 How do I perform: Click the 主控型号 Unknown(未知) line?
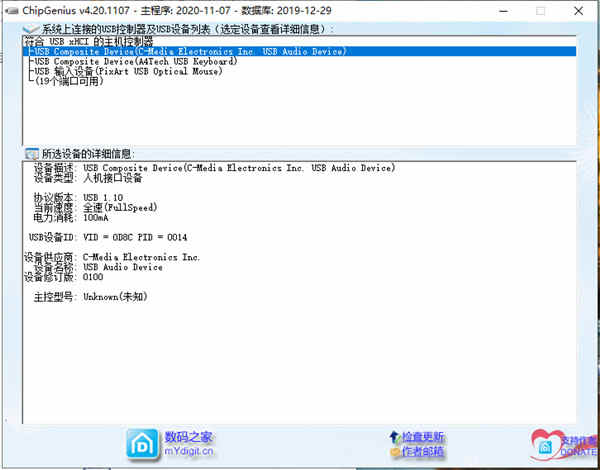pos(91,297)
